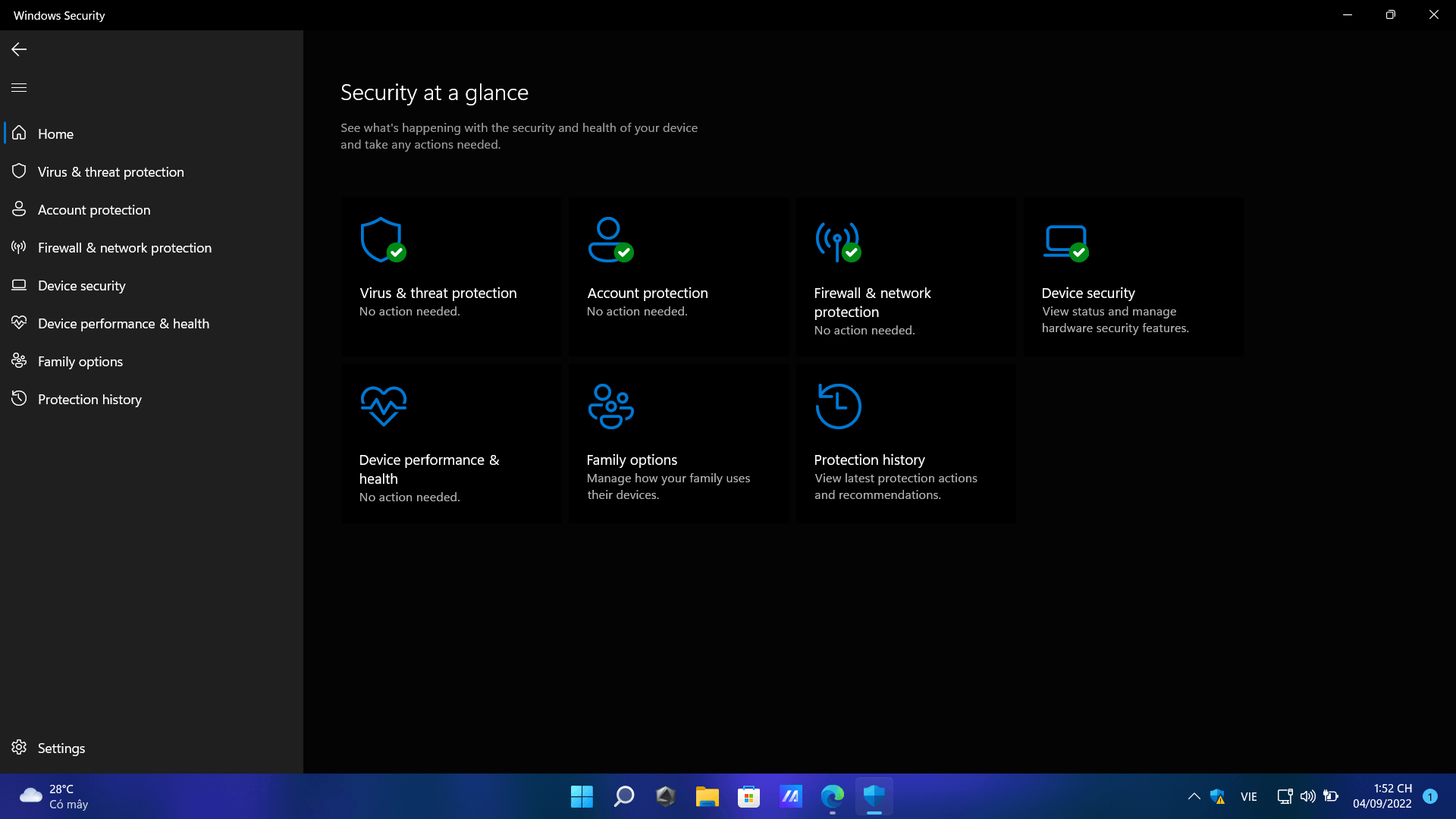Open taskbar Search magnifier
This screenshot has height=819, width=1456.
point(623,796)
